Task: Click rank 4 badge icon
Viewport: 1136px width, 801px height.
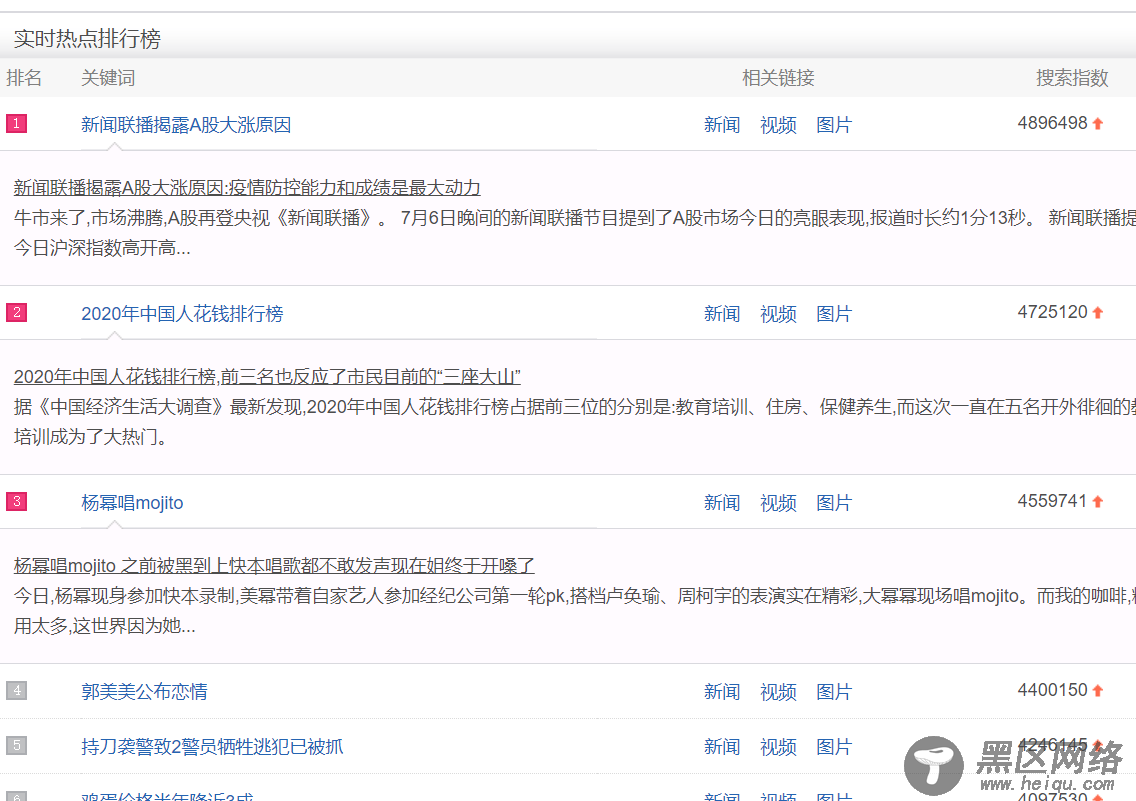Action: click(x=17, y=690)
